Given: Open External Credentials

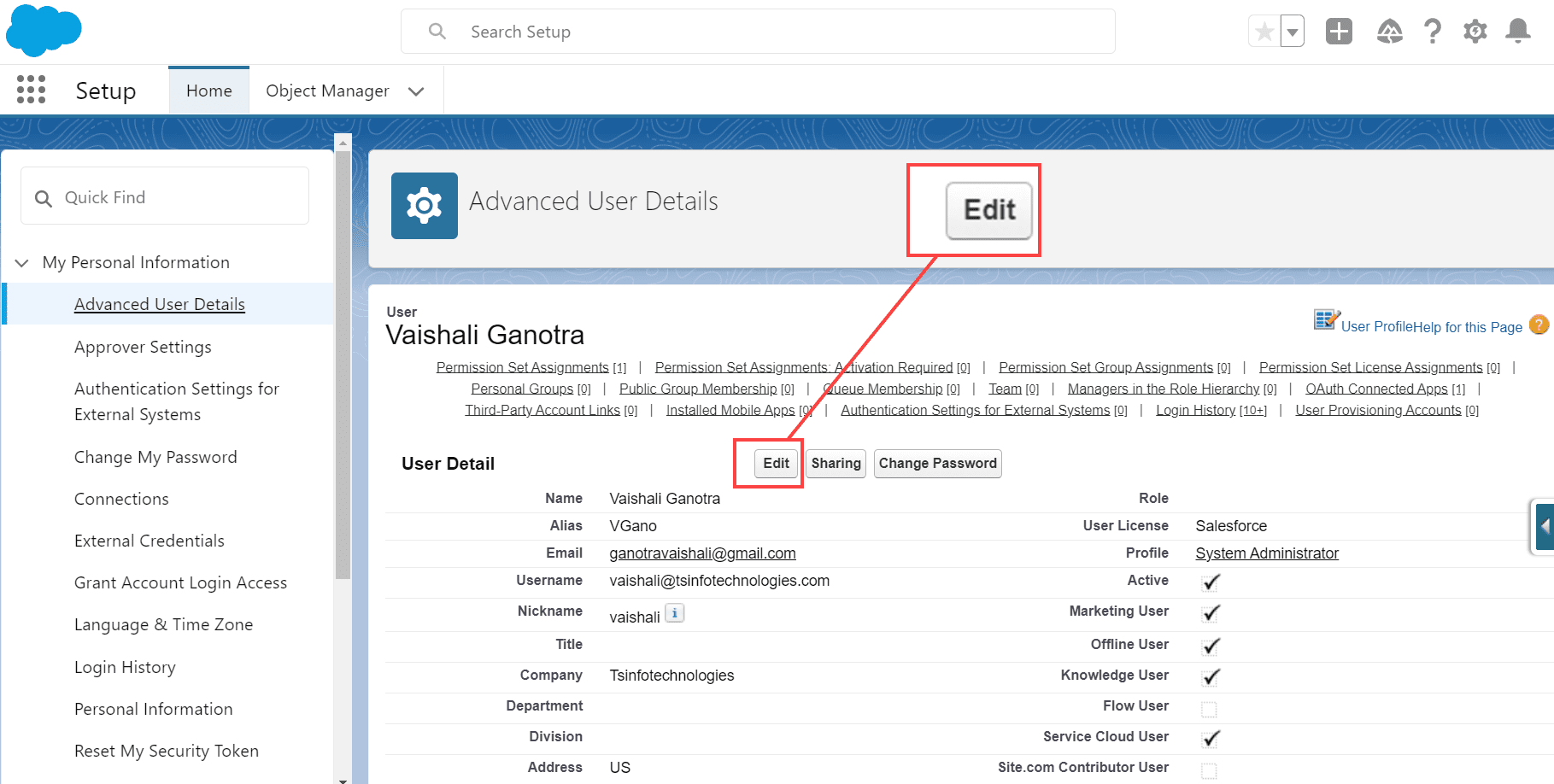Looking at the screenshot, I should point(150,541).
